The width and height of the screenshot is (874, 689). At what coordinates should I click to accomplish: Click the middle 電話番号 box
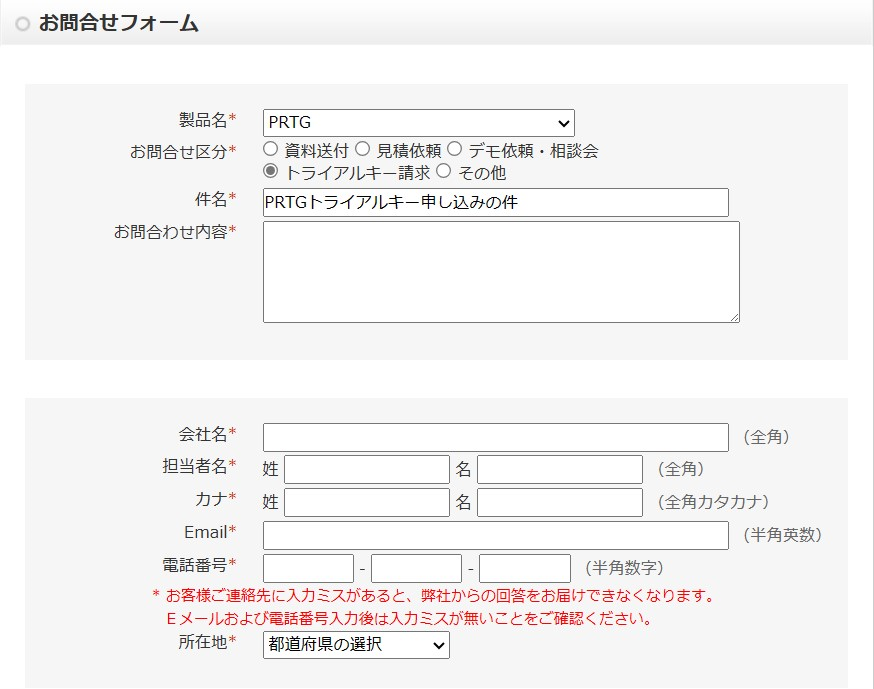(x=416, y=568)
